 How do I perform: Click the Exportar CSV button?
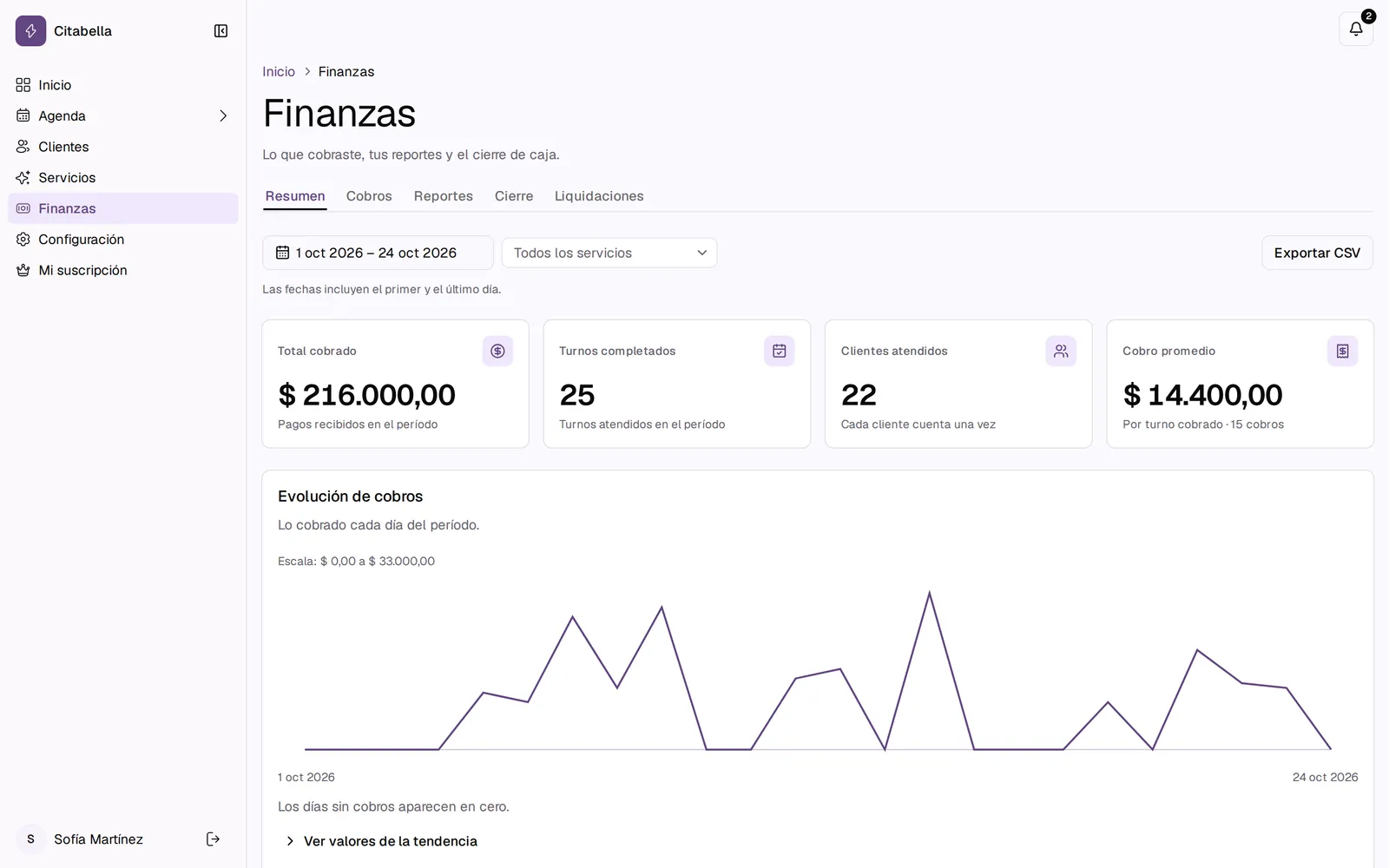[x=1317, y=253]
